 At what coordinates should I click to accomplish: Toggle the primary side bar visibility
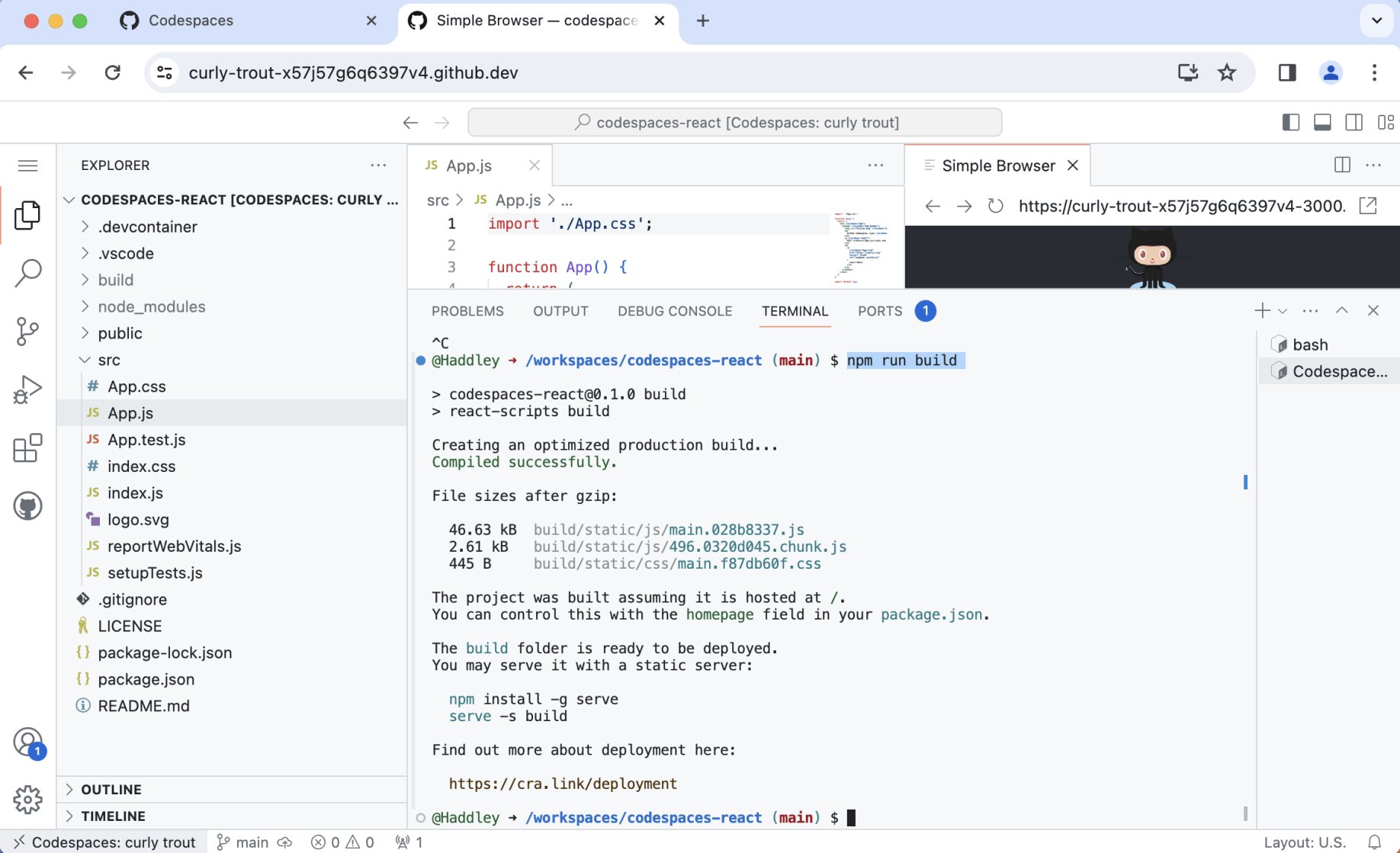tap(1290, 123)
